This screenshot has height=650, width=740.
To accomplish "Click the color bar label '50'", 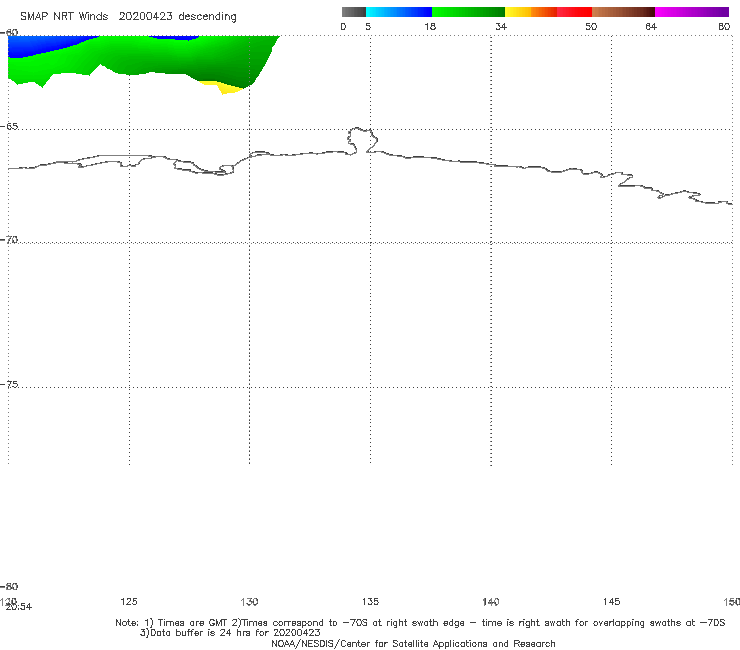I will click(x=591, y=26).
